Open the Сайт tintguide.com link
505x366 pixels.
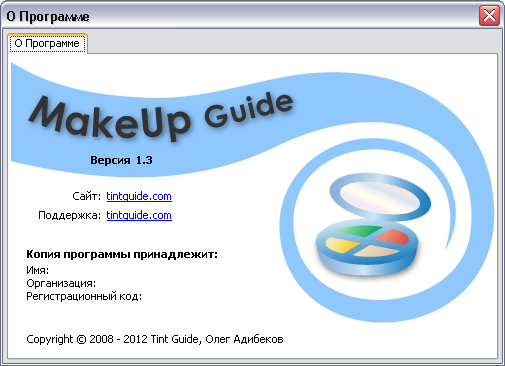tap(139, 196)
